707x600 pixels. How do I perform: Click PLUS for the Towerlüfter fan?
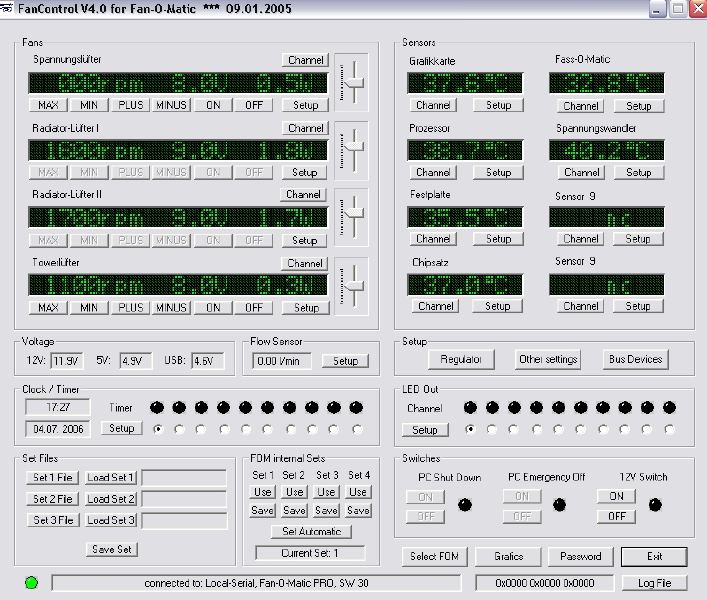coord(130,308)
